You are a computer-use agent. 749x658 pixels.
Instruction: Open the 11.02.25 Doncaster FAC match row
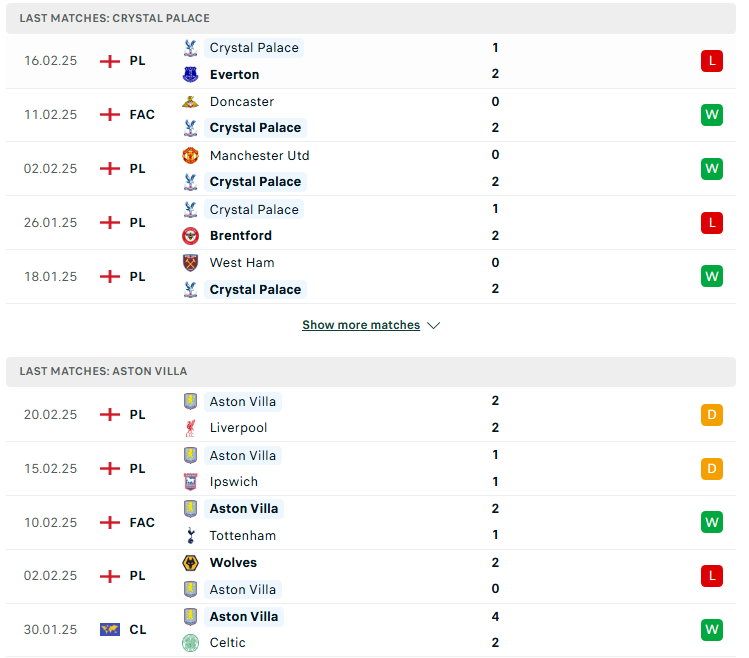(371, 115)
